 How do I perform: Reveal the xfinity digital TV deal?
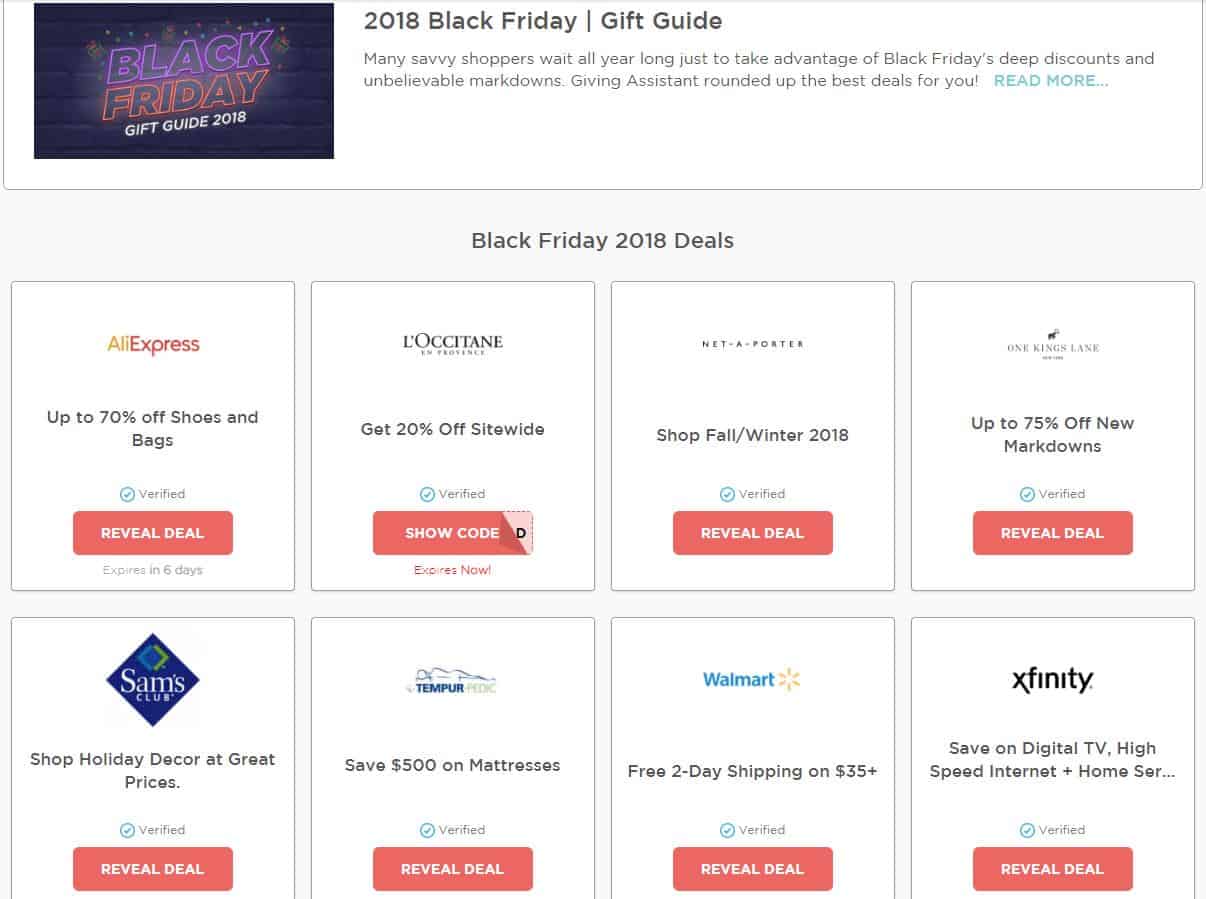1052,869
